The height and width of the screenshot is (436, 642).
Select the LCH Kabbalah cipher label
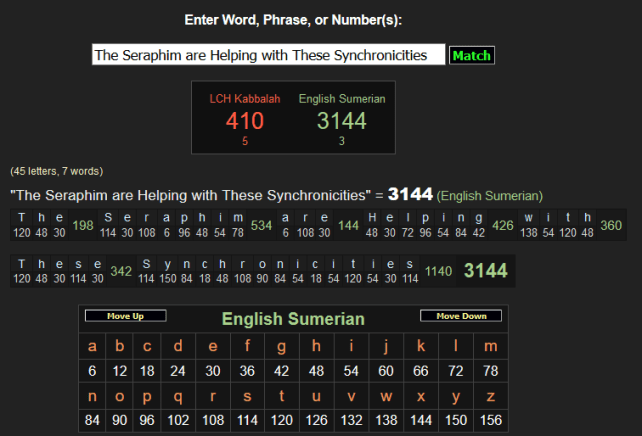244,99
